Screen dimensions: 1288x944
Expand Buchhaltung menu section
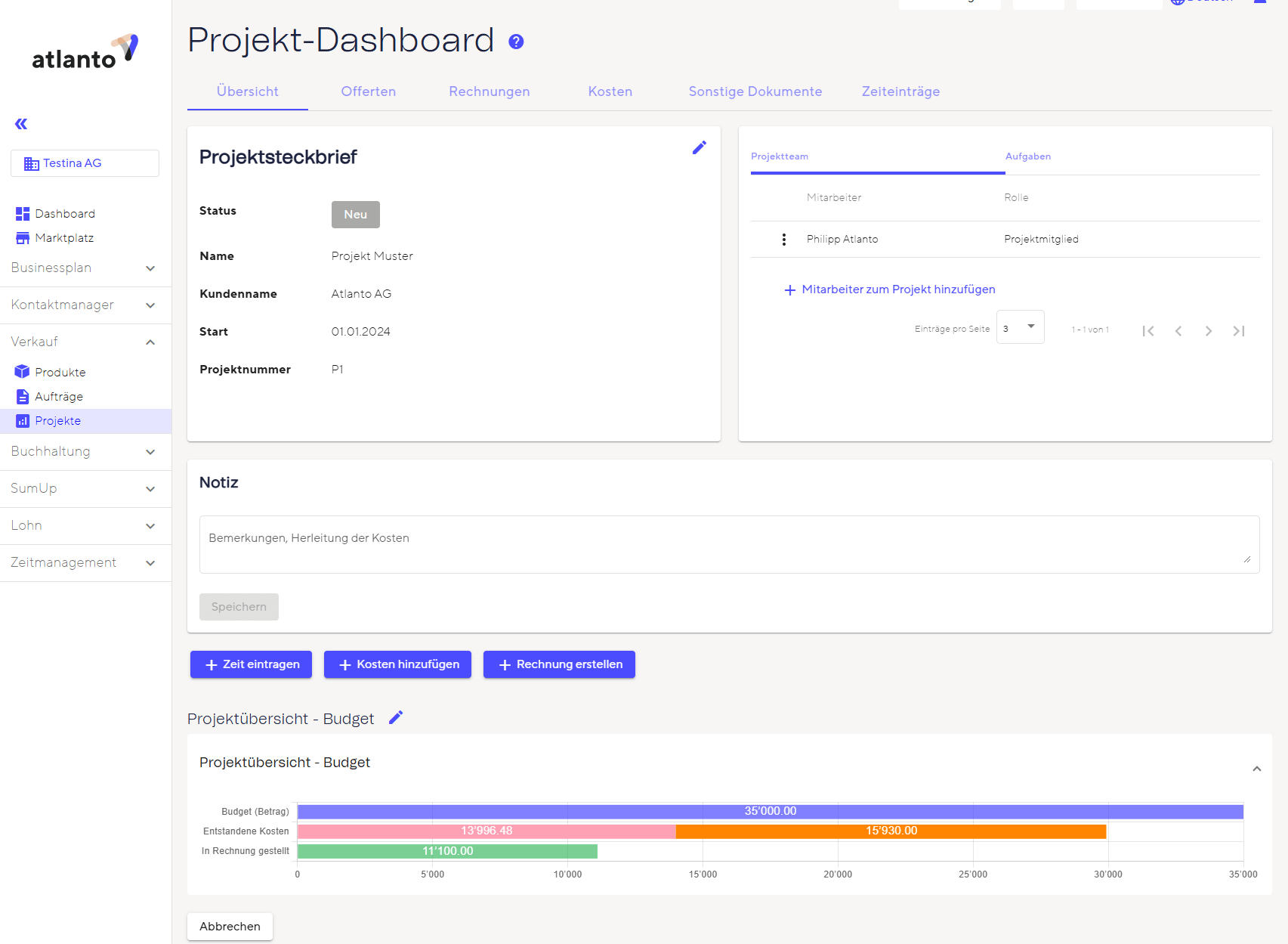(x=85, y=452)
